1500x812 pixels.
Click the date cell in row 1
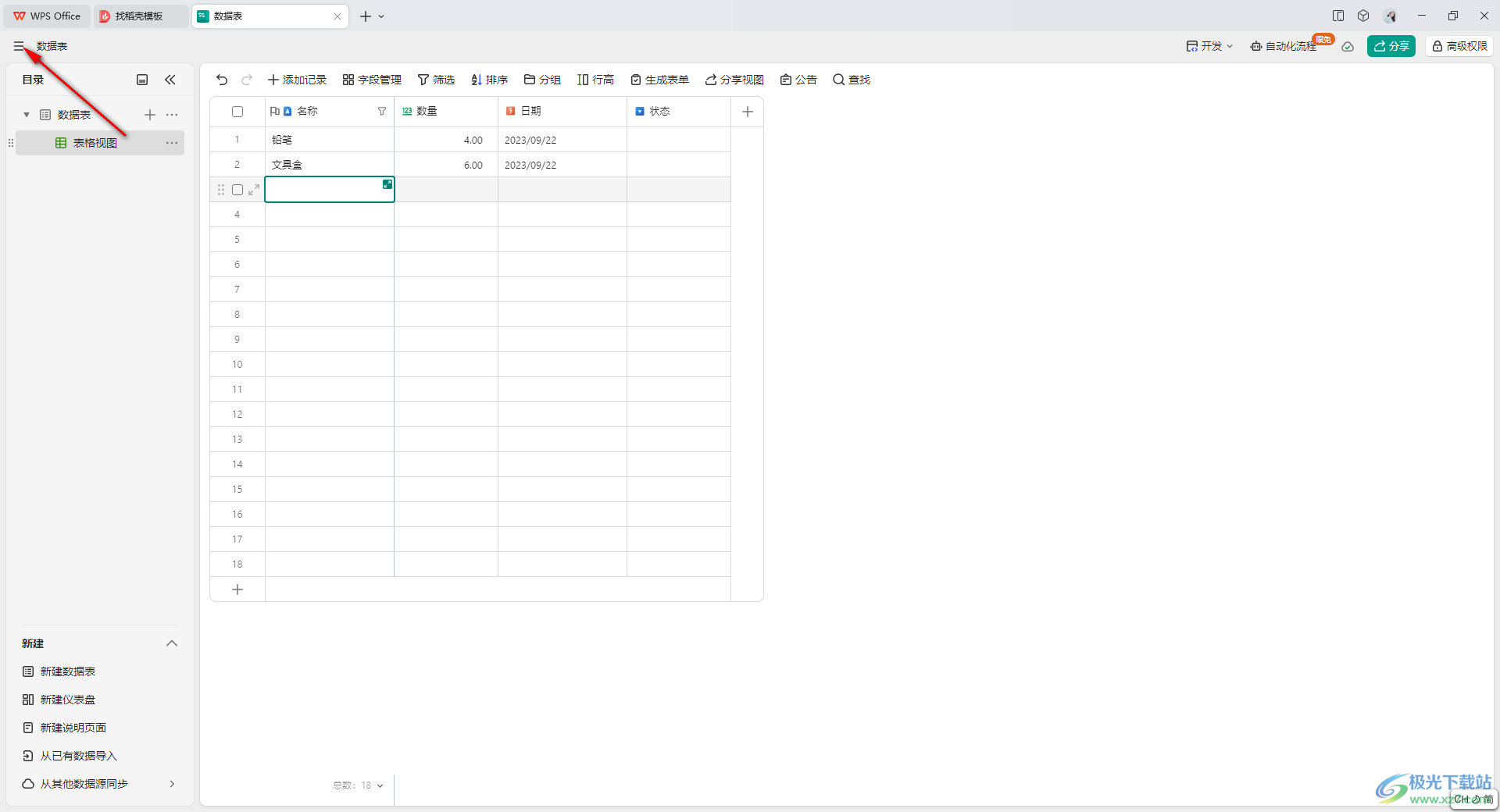pos(562,140)
